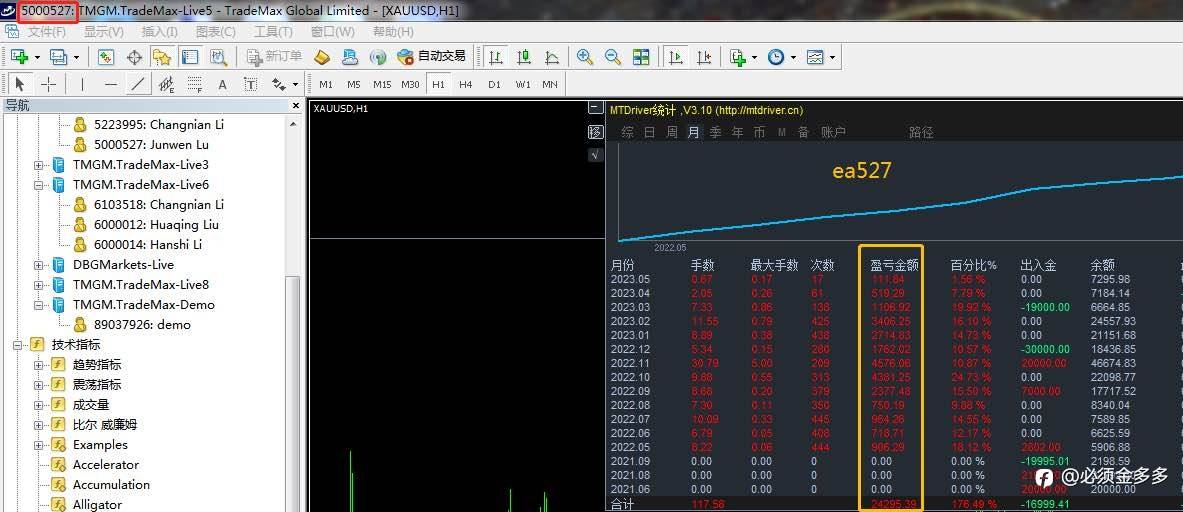Open the 账户 tab in MTDriver
This screenshot has width=1183, height=512.
(x=833, y=132)
